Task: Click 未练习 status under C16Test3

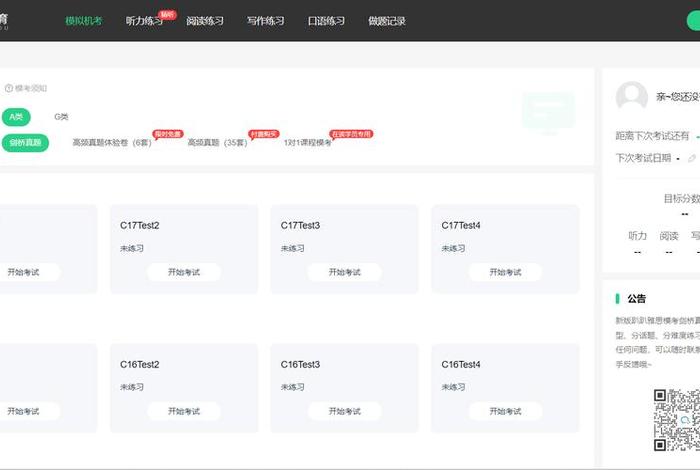Action: point(292,387)
